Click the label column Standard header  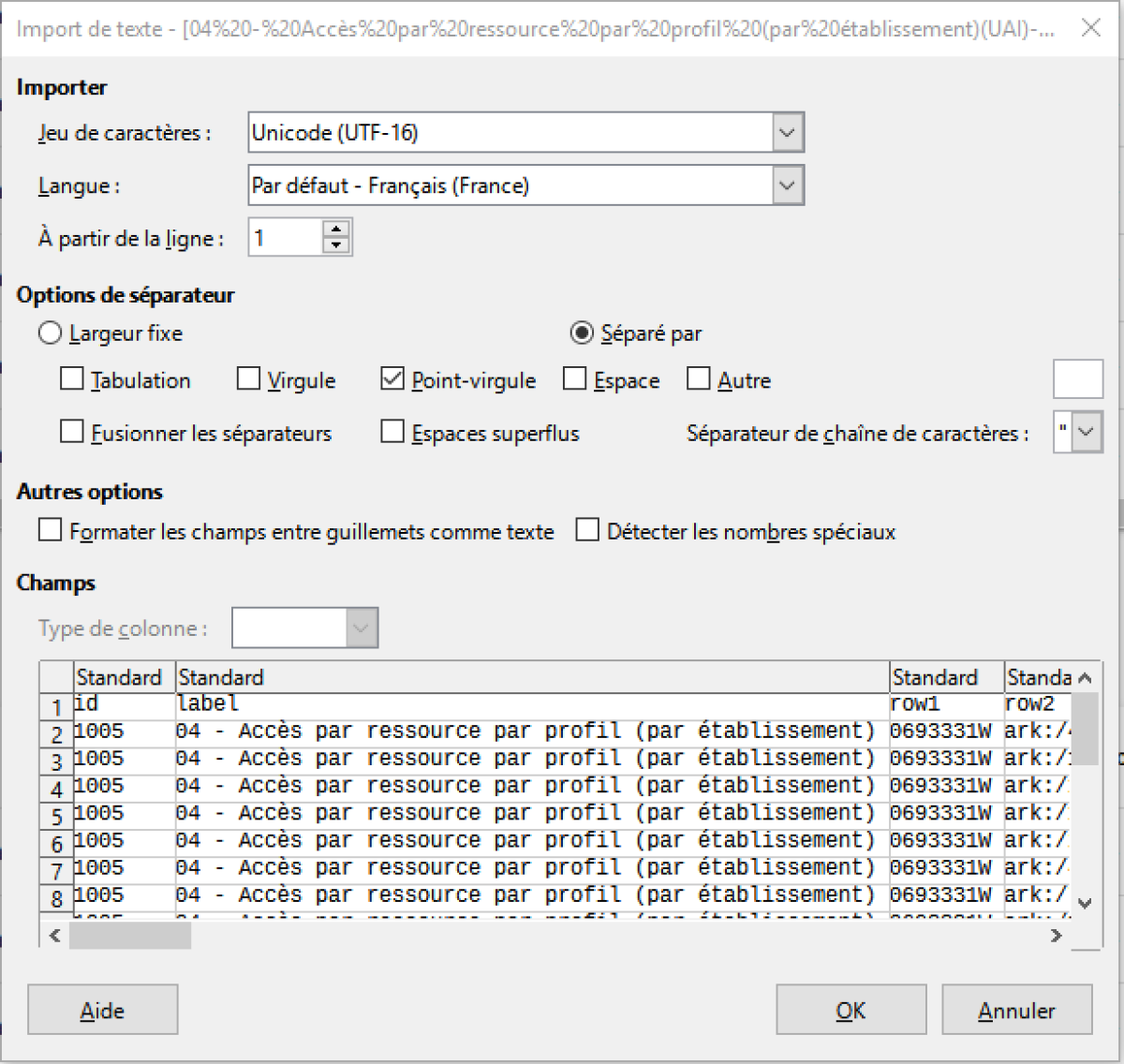(x=531, y=677)
